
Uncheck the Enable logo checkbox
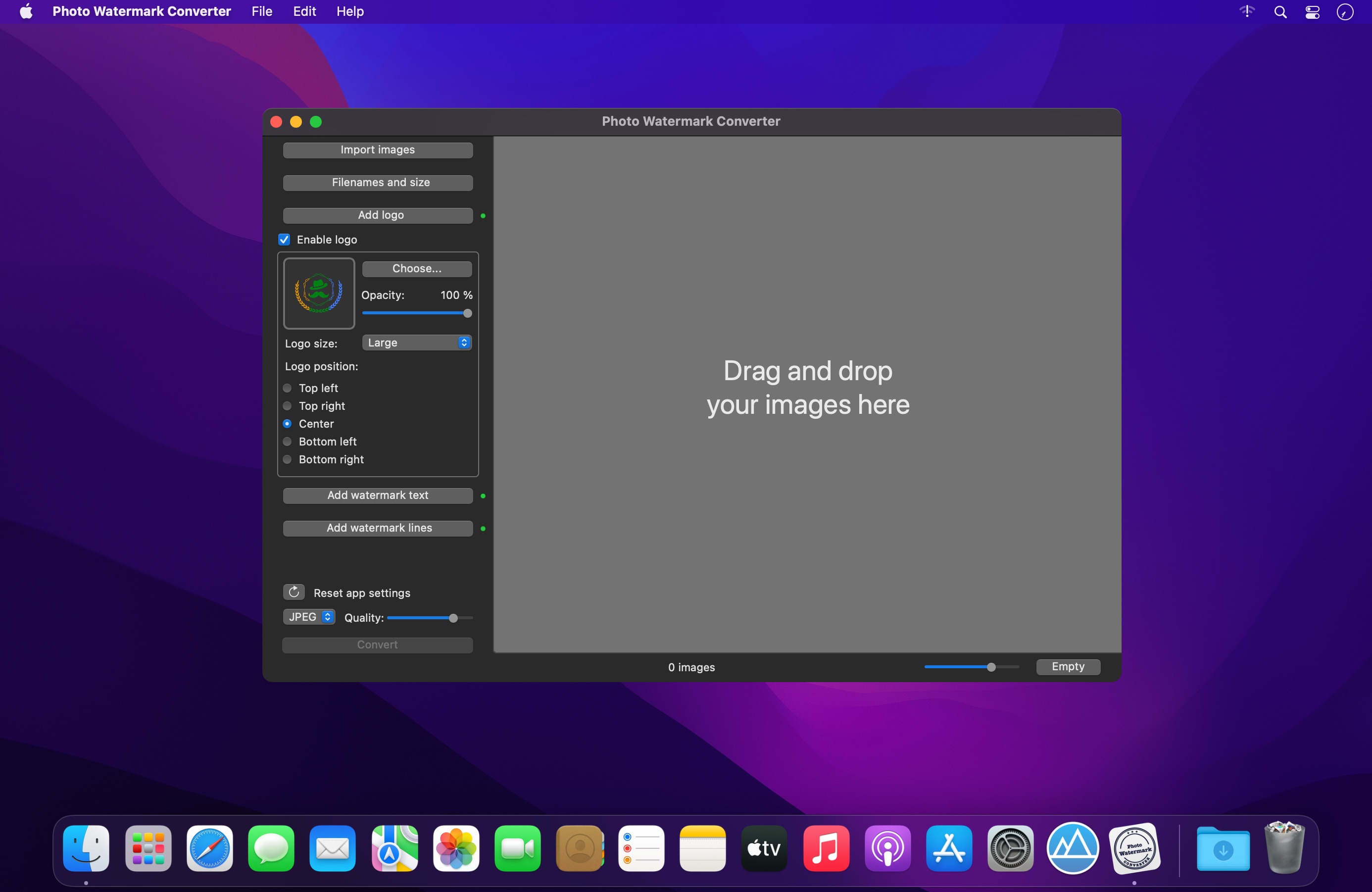pos(284,239)
